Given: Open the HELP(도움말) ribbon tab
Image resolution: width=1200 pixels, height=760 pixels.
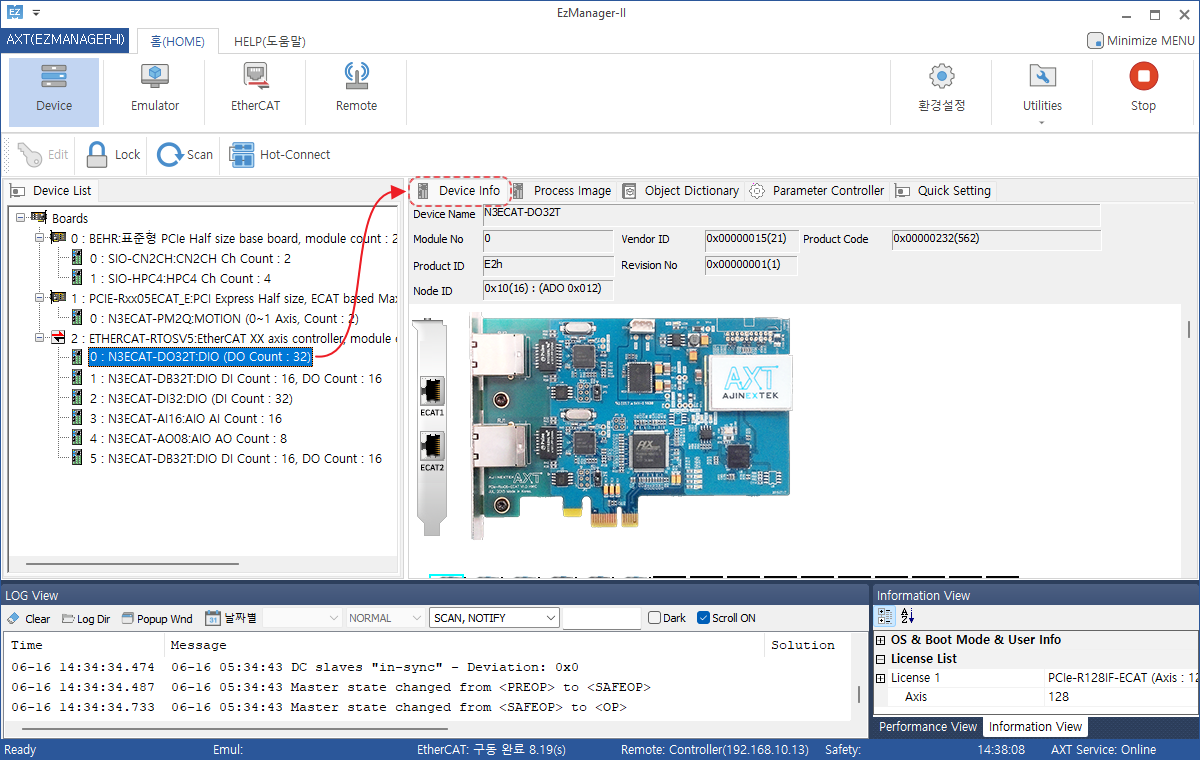Looking at the screenshot, I should point(270,41).
